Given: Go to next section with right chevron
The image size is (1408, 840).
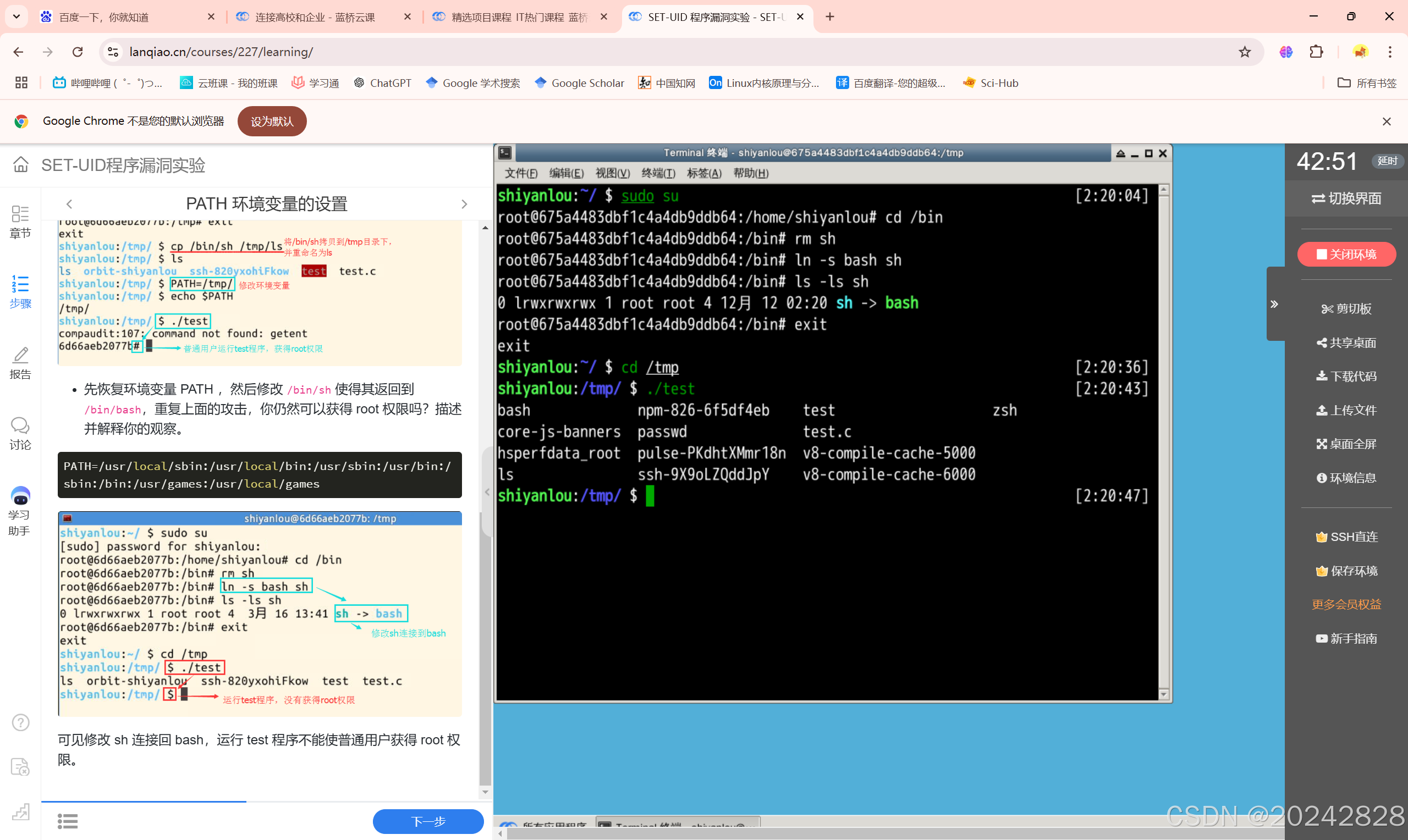Looking at the screenshot, I should click(x=464, y=204).
